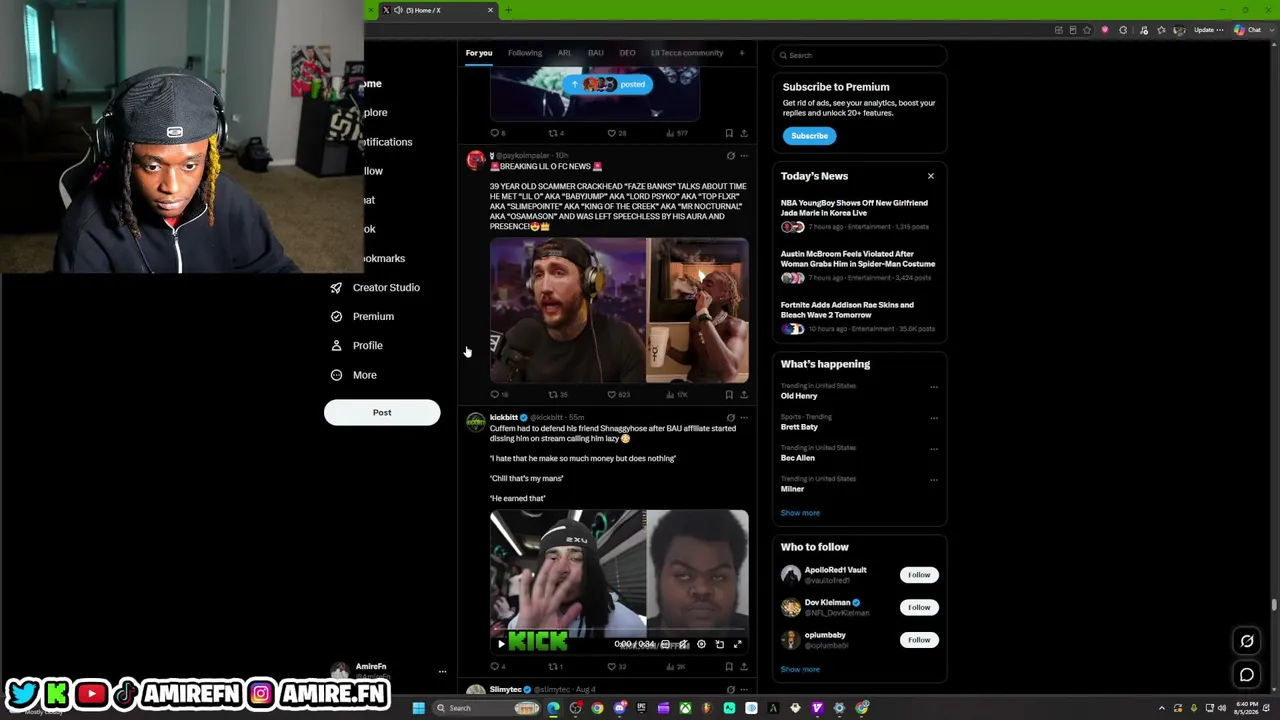Open options for Old Henry trend

click(x=934, y=387)
